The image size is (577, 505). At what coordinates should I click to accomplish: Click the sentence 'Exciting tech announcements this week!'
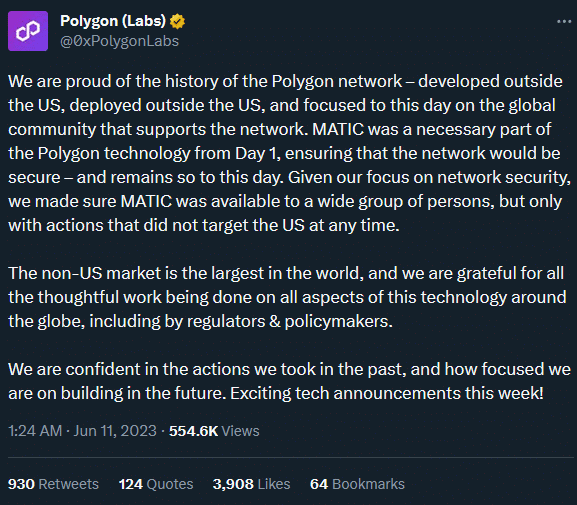pos(387,393)
